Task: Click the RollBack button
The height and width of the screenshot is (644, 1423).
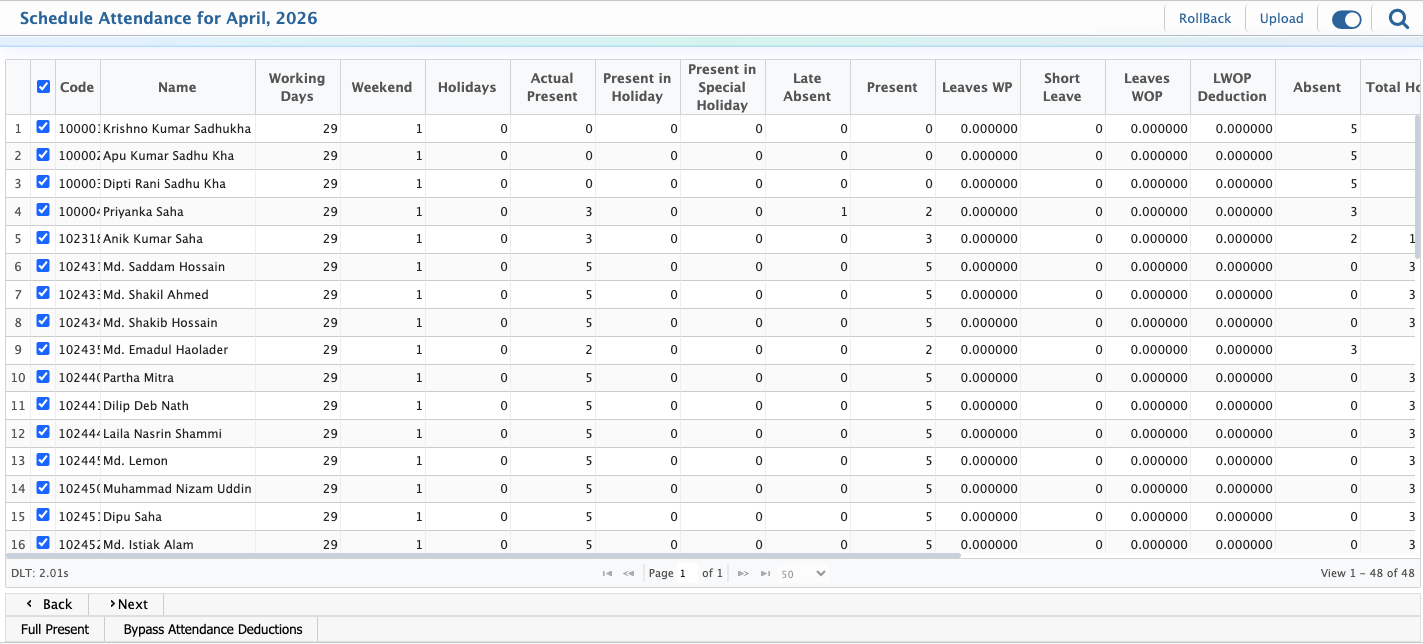Action: (x=1205, y=19)
